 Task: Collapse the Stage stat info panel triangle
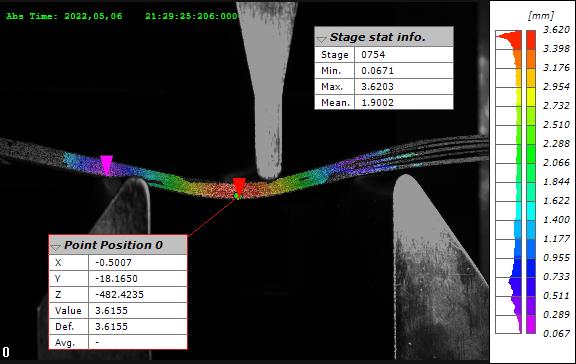[321, 39]
